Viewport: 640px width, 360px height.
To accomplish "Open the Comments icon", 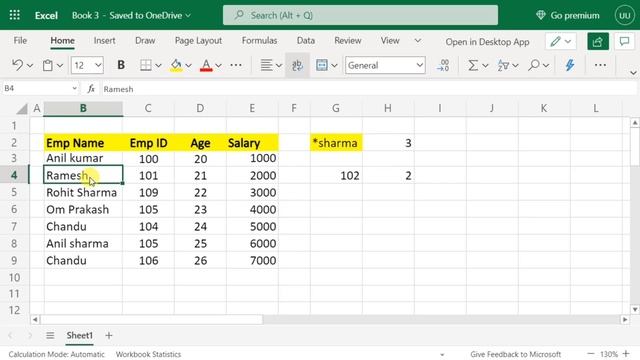I will (624, 41).
